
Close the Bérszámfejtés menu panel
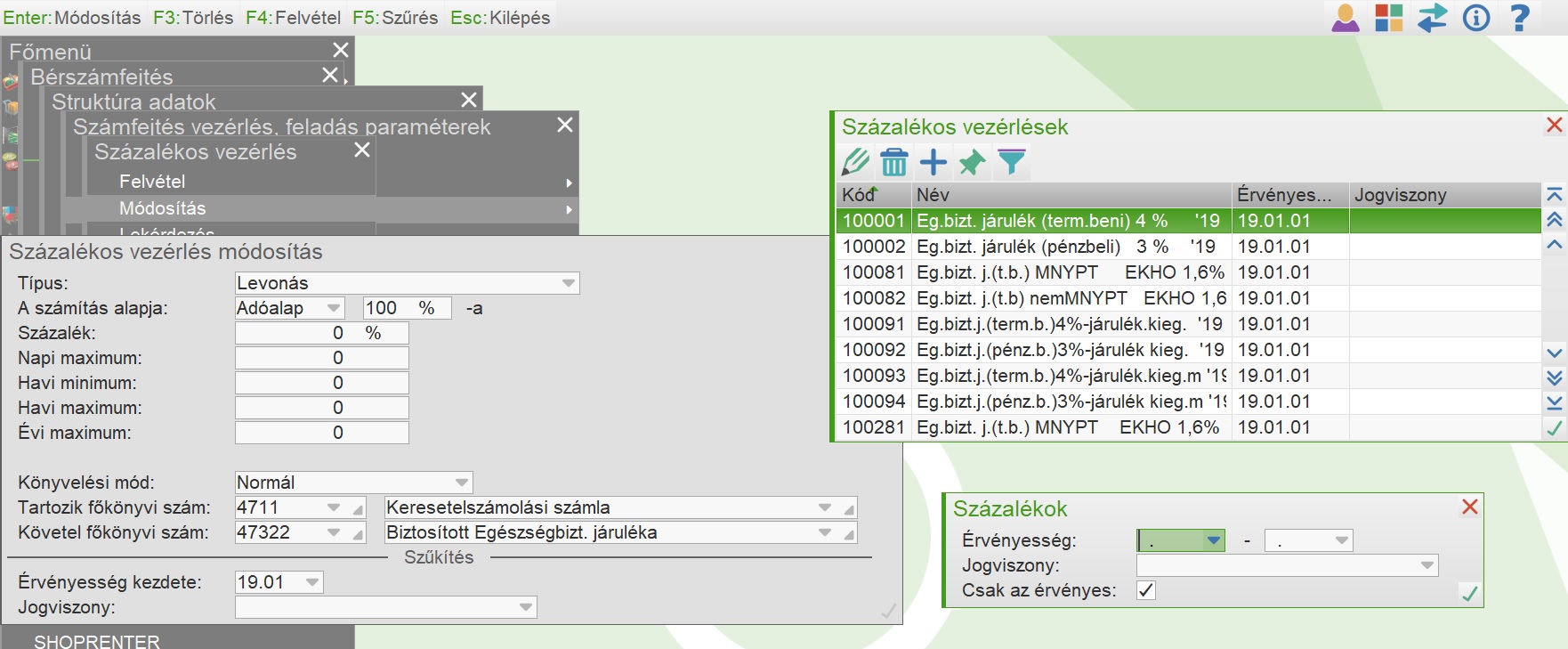click(330, 75)
